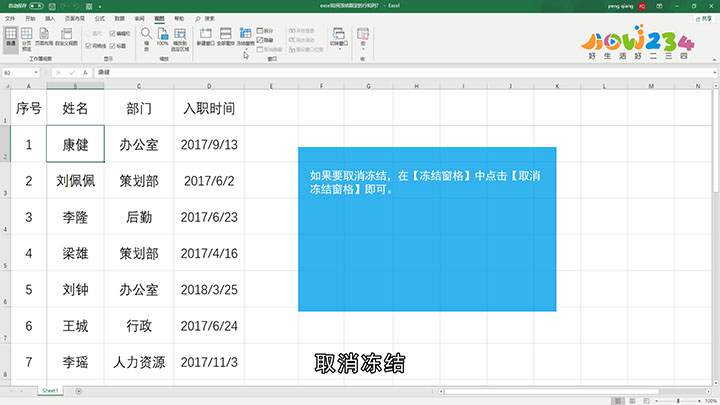Open the Zoom magnifier dialog
The image size is (720, 405).
coord(146,38)
